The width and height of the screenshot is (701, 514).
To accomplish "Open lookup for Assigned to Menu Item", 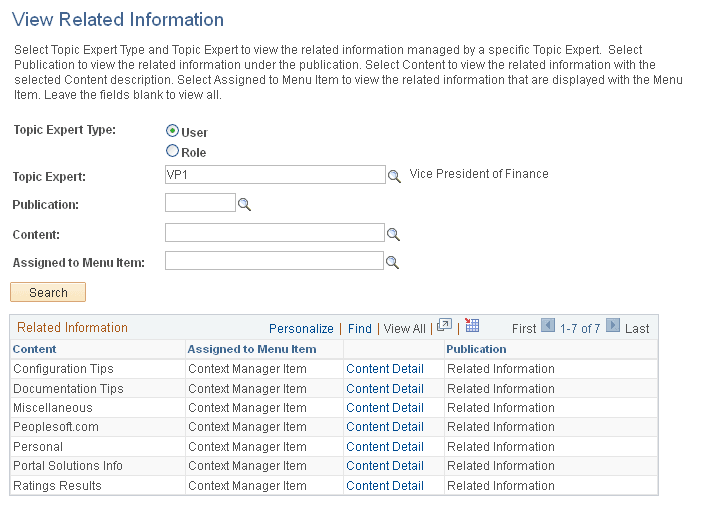I will coord(393,262).
